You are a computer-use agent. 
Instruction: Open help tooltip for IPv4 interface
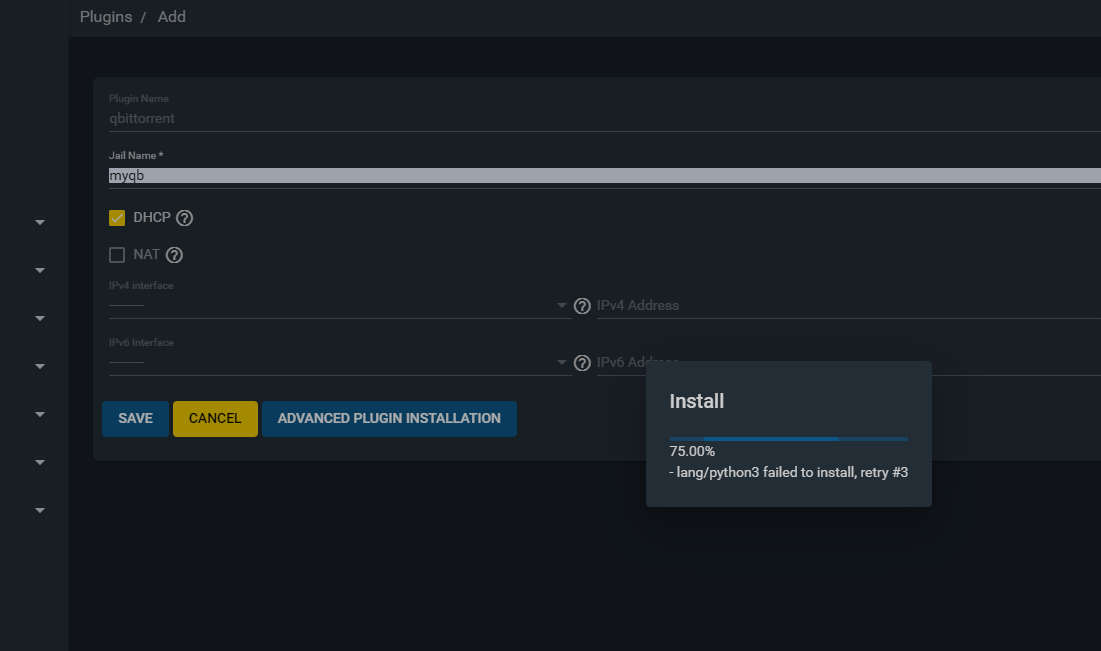(582, 306)
